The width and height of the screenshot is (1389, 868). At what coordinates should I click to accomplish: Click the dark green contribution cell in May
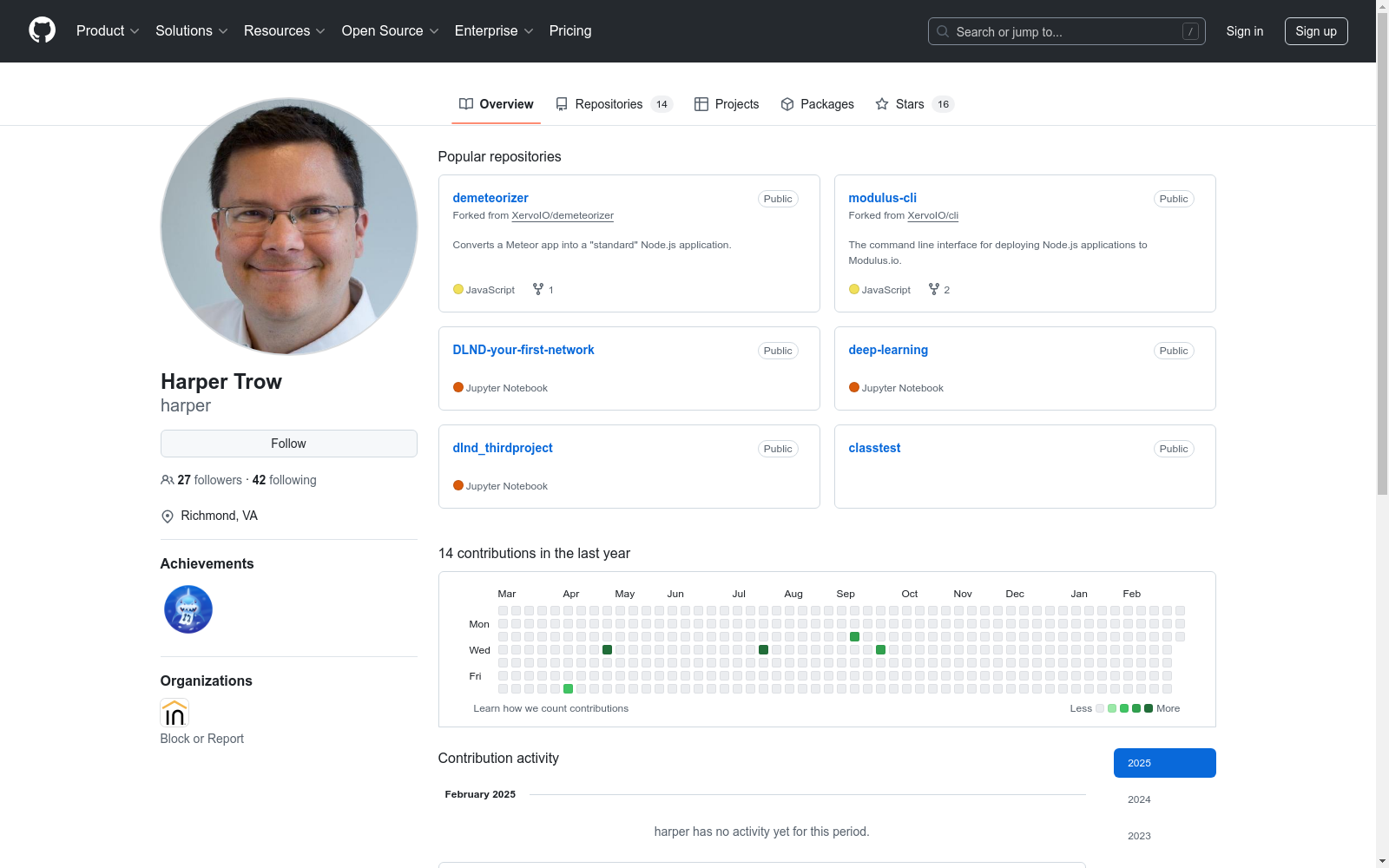click(608, 650)
